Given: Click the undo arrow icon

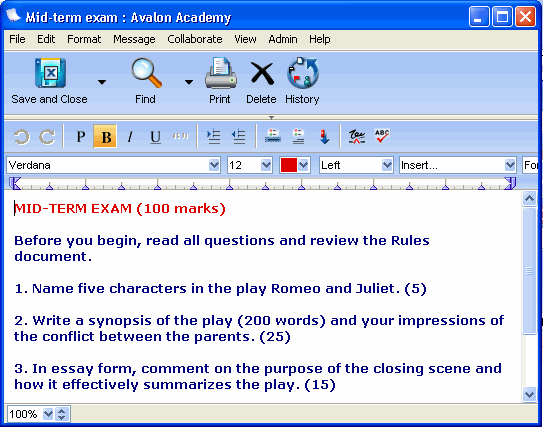Looking at the screenshot, I should point(22,137).
